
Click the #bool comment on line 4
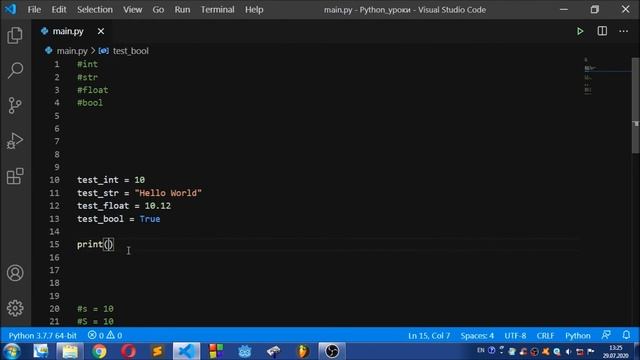90,103
